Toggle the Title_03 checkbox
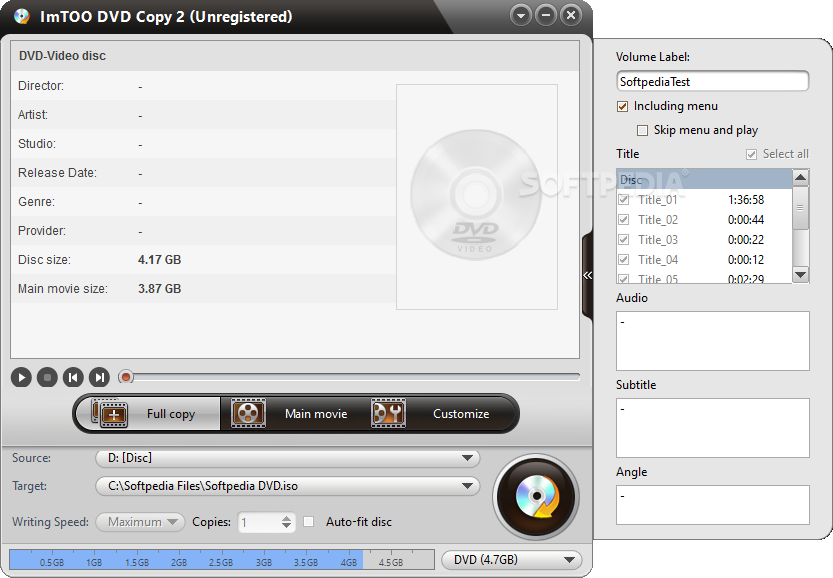 [624, 240]
